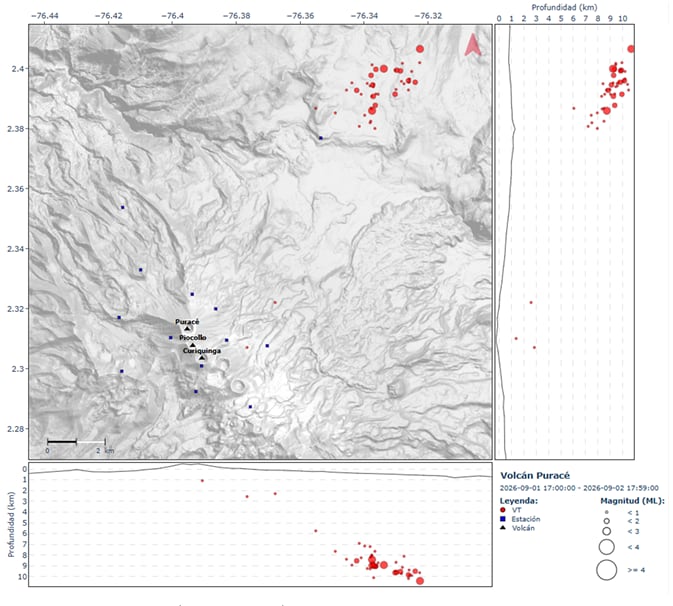Click the '2.4' latitude tick label

[19, 69]
